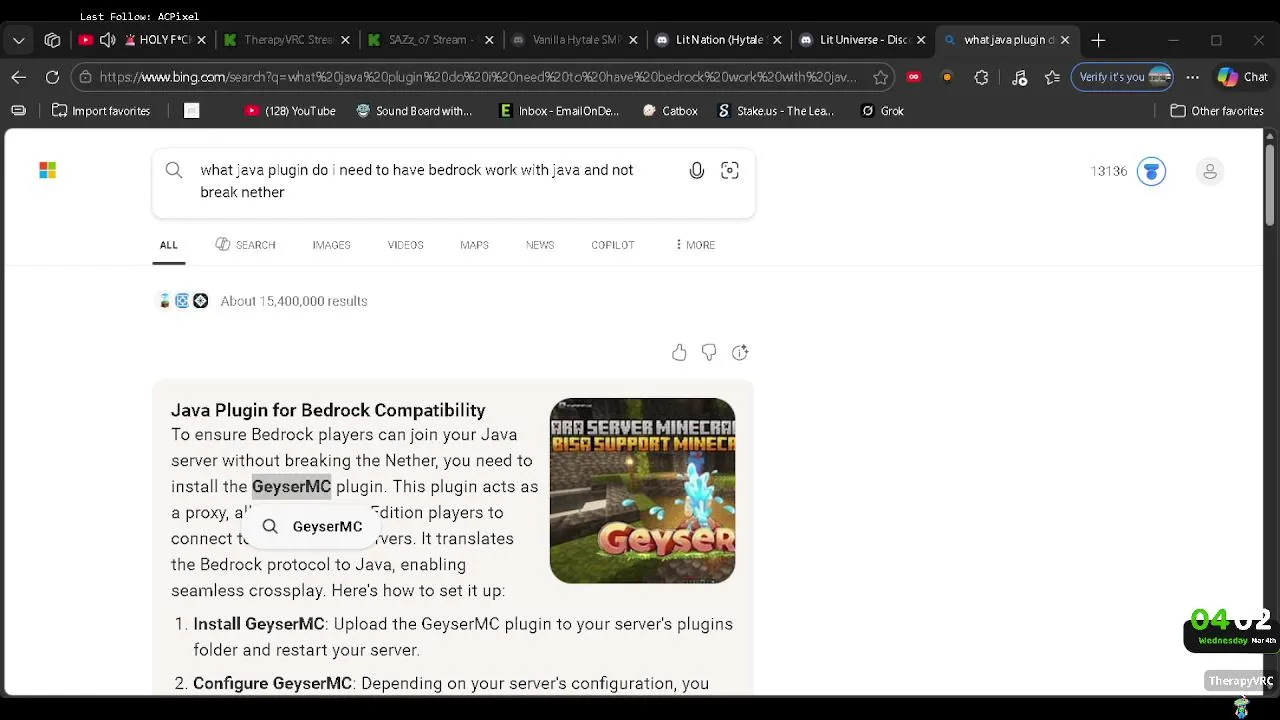Open visual search camera icon
1280x720 pixels.
[730, 171]
